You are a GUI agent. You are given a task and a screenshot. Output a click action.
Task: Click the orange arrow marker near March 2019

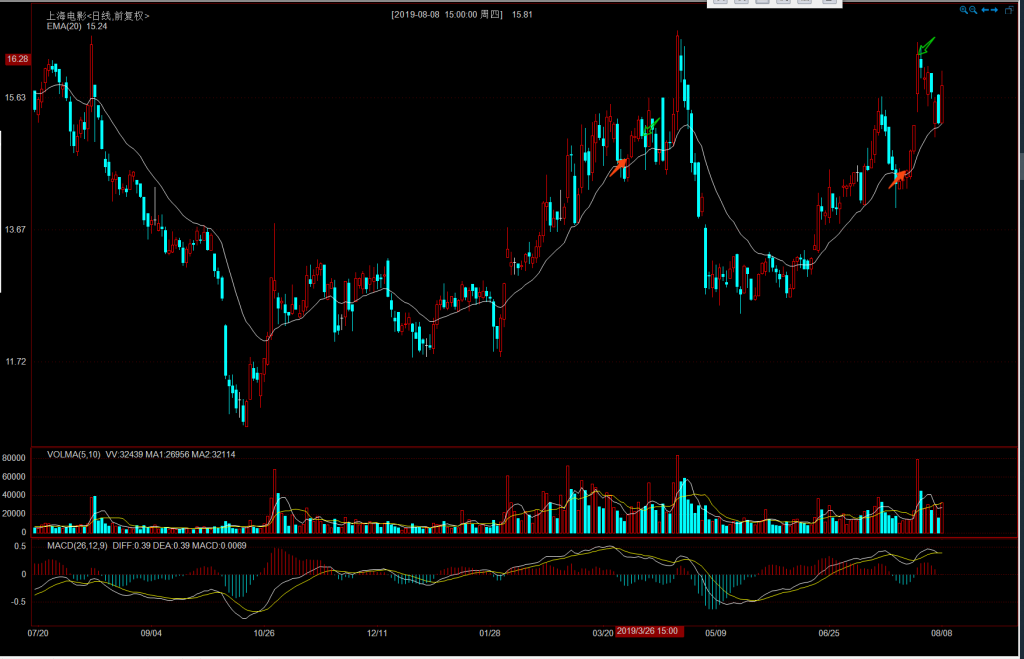pos(620,166)
